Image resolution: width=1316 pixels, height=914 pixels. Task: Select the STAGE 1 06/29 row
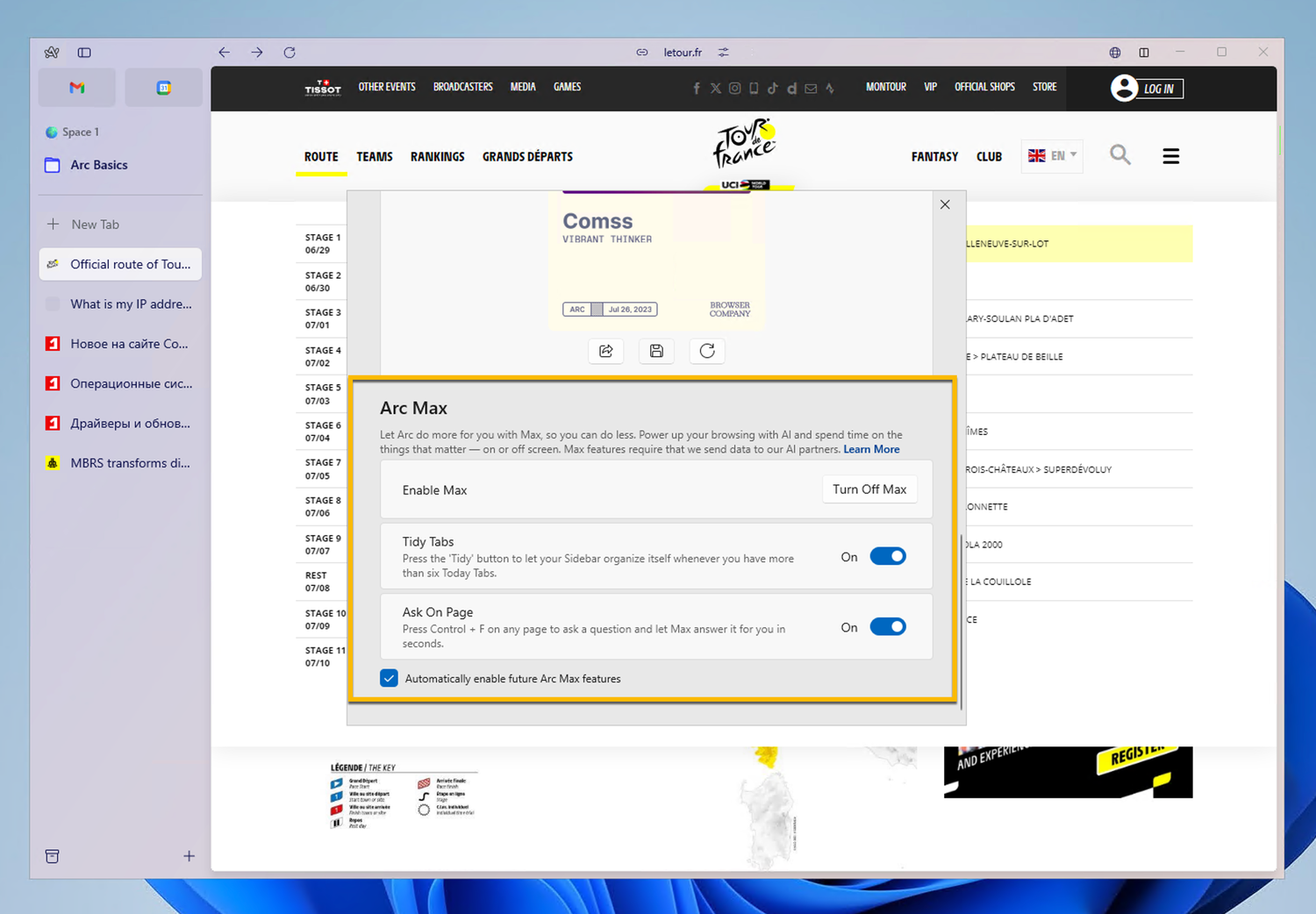(x=324, y=244)
